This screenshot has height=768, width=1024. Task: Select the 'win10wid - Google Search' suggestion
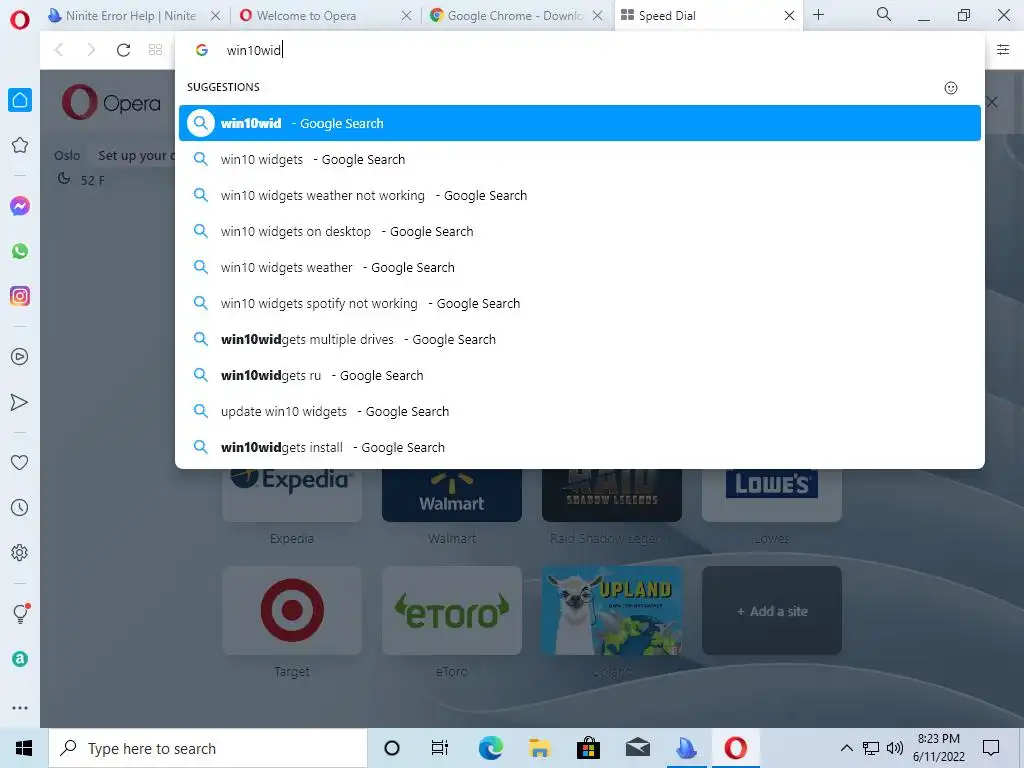click(x=580, y=123)
